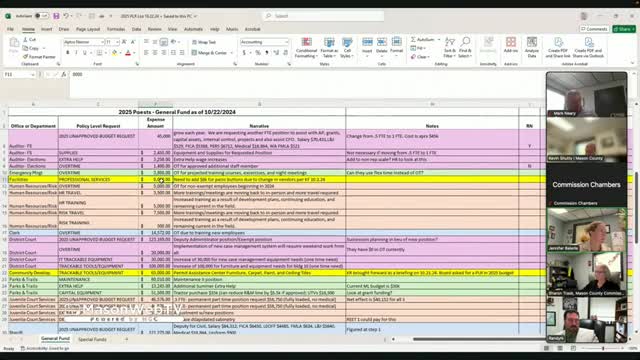This screenshot has width=640, height=360.
Task: Click the Format Painter tool
Action: (39, 57)
